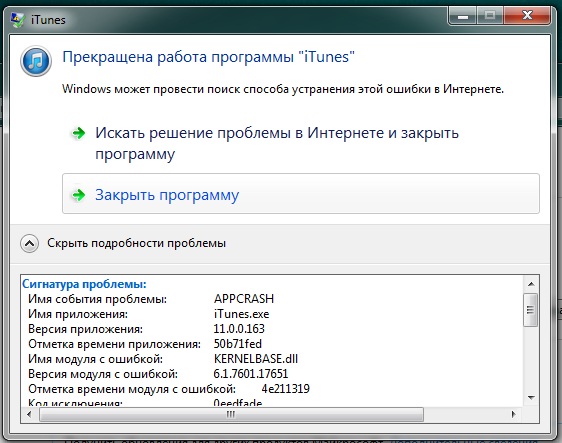
Task: Select the 'iTunes.exe' application name
Action: [x=241, y=314]
